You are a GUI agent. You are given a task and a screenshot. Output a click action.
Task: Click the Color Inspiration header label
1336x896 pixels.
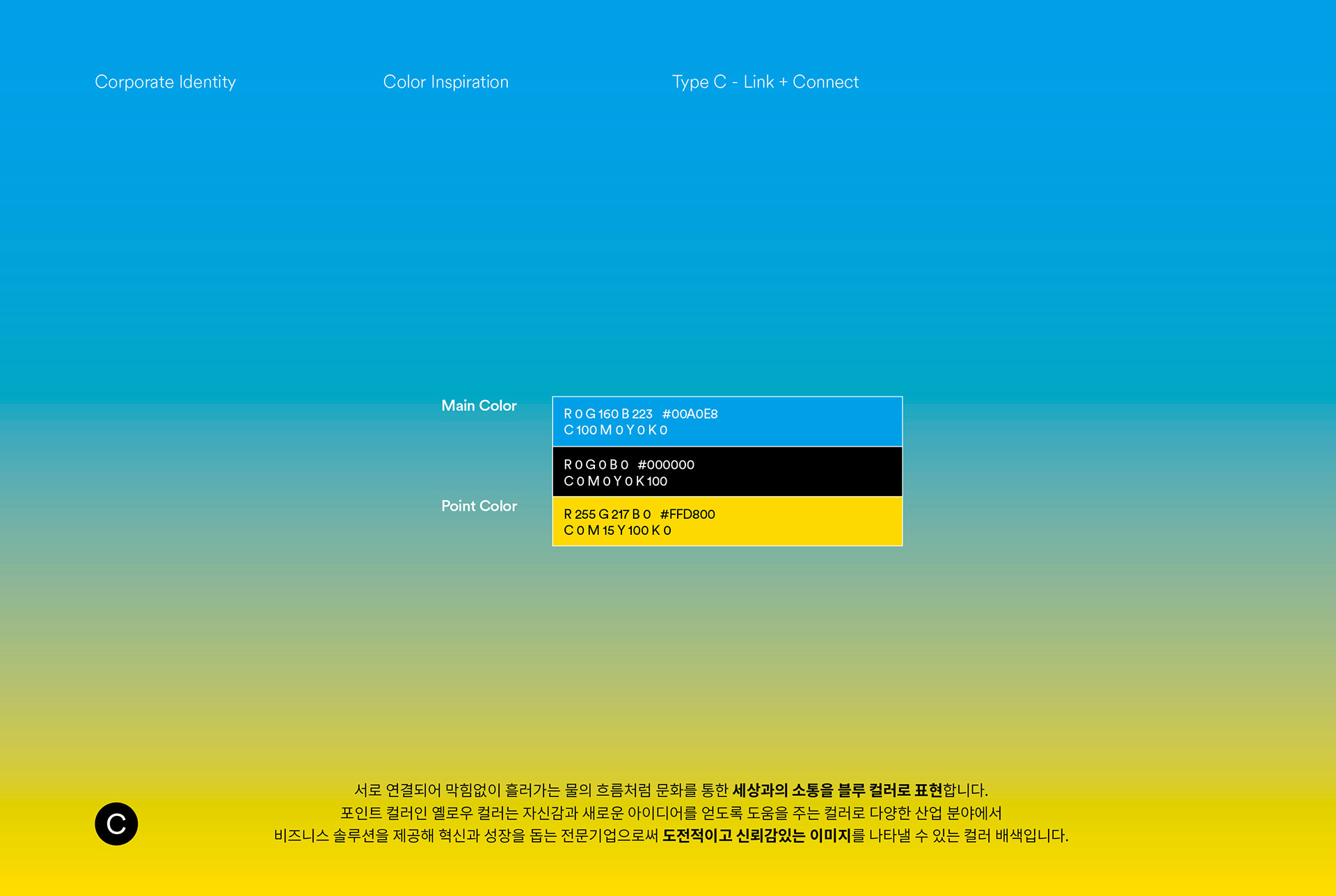pyautogui.click(x=445, y=82)
